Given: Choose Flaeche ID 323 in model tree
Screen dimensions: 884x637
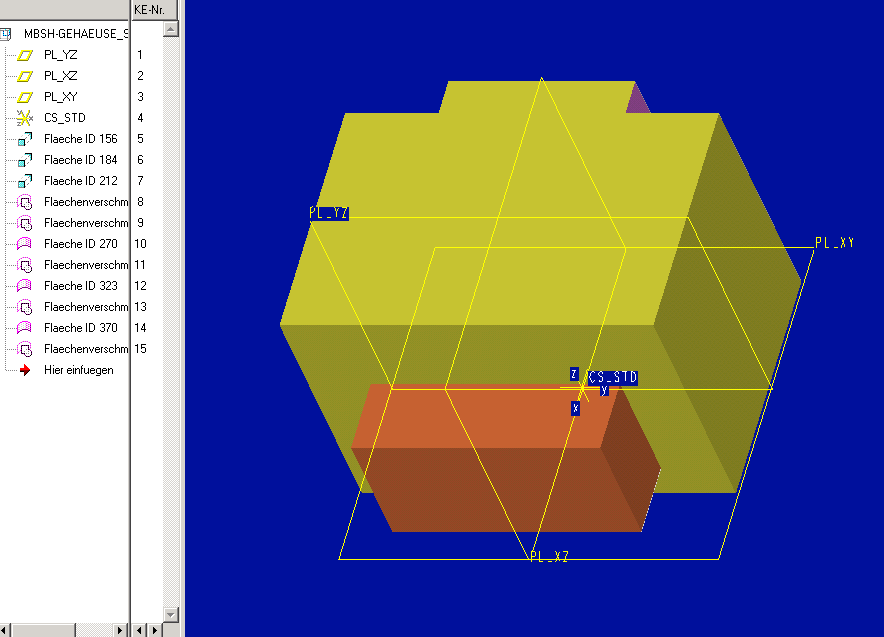Looking at the screenshot, I should 80,286.
